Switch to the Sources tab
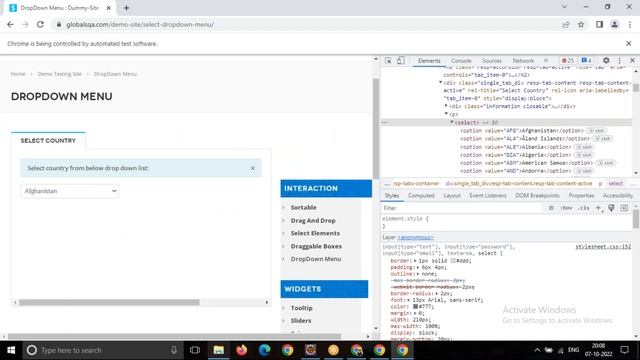This screenshot has height=360, width=640. tap(491, 60)
